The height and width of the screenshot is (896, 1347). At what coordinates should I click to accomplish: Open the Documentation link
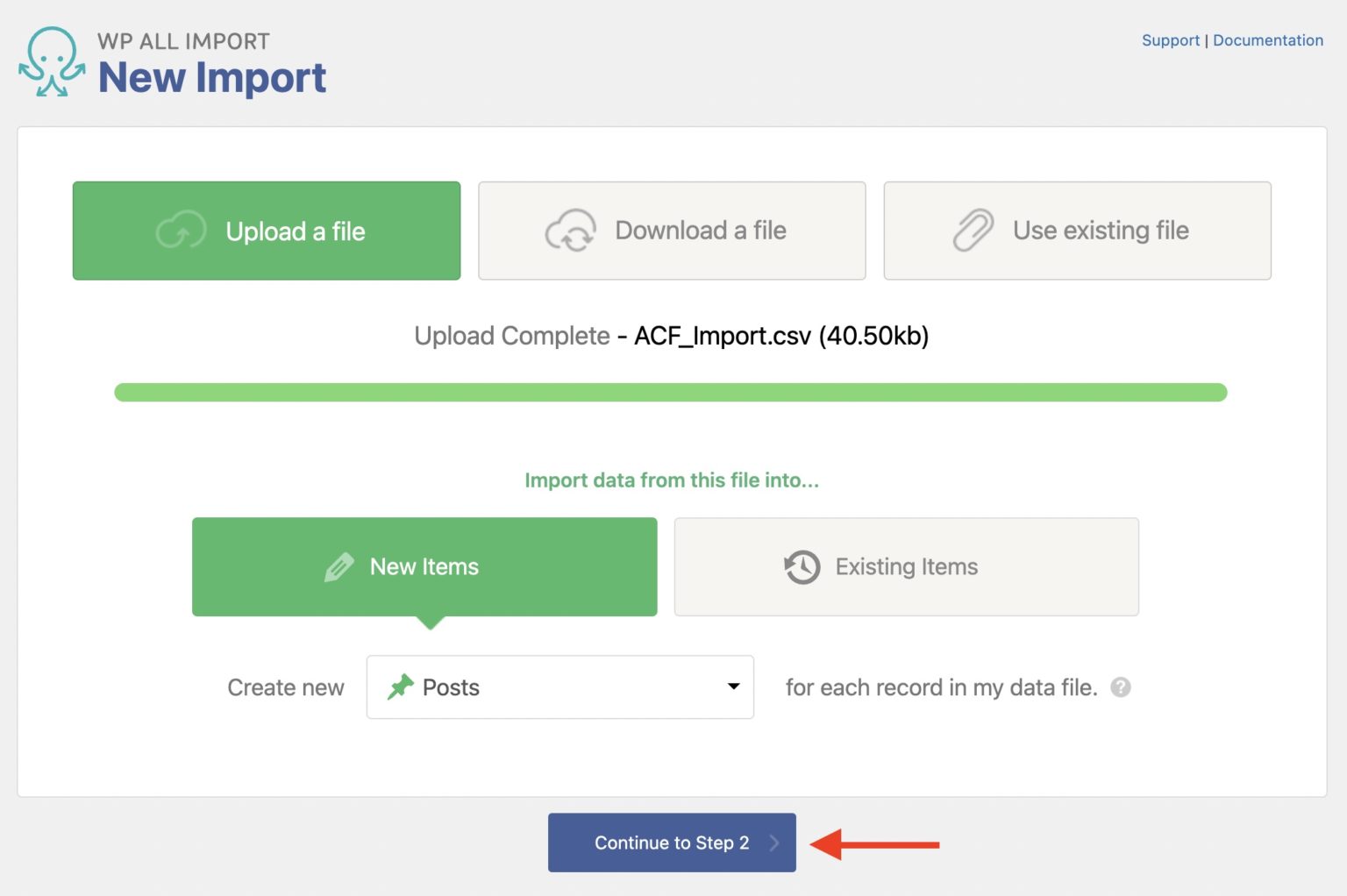coord(1268,39)
